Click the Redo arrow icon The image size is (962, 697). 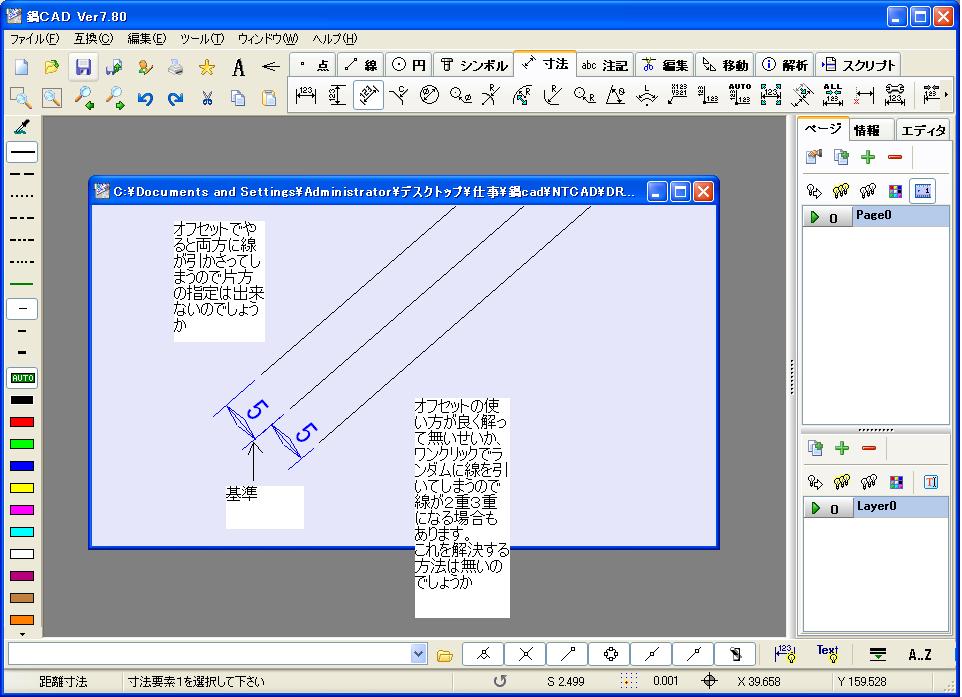click(x=175, y=98)
